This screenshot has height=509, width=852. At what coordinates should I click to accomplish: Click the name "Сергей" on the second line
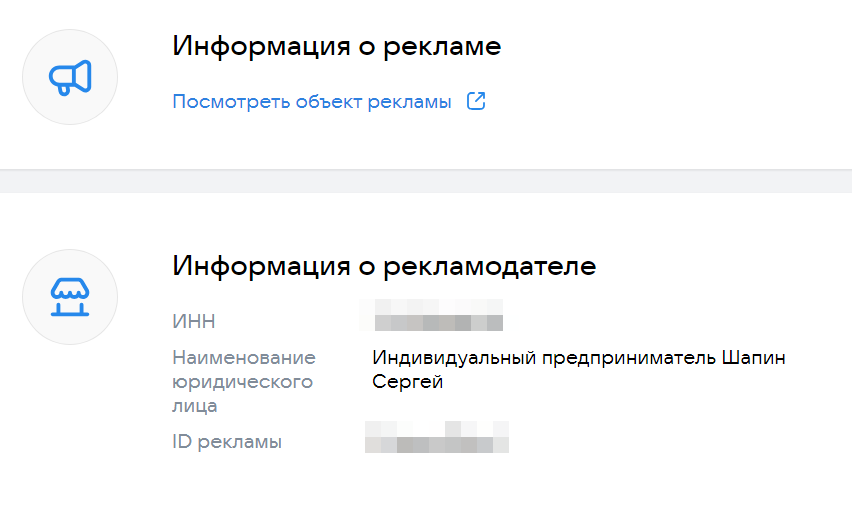407,382
